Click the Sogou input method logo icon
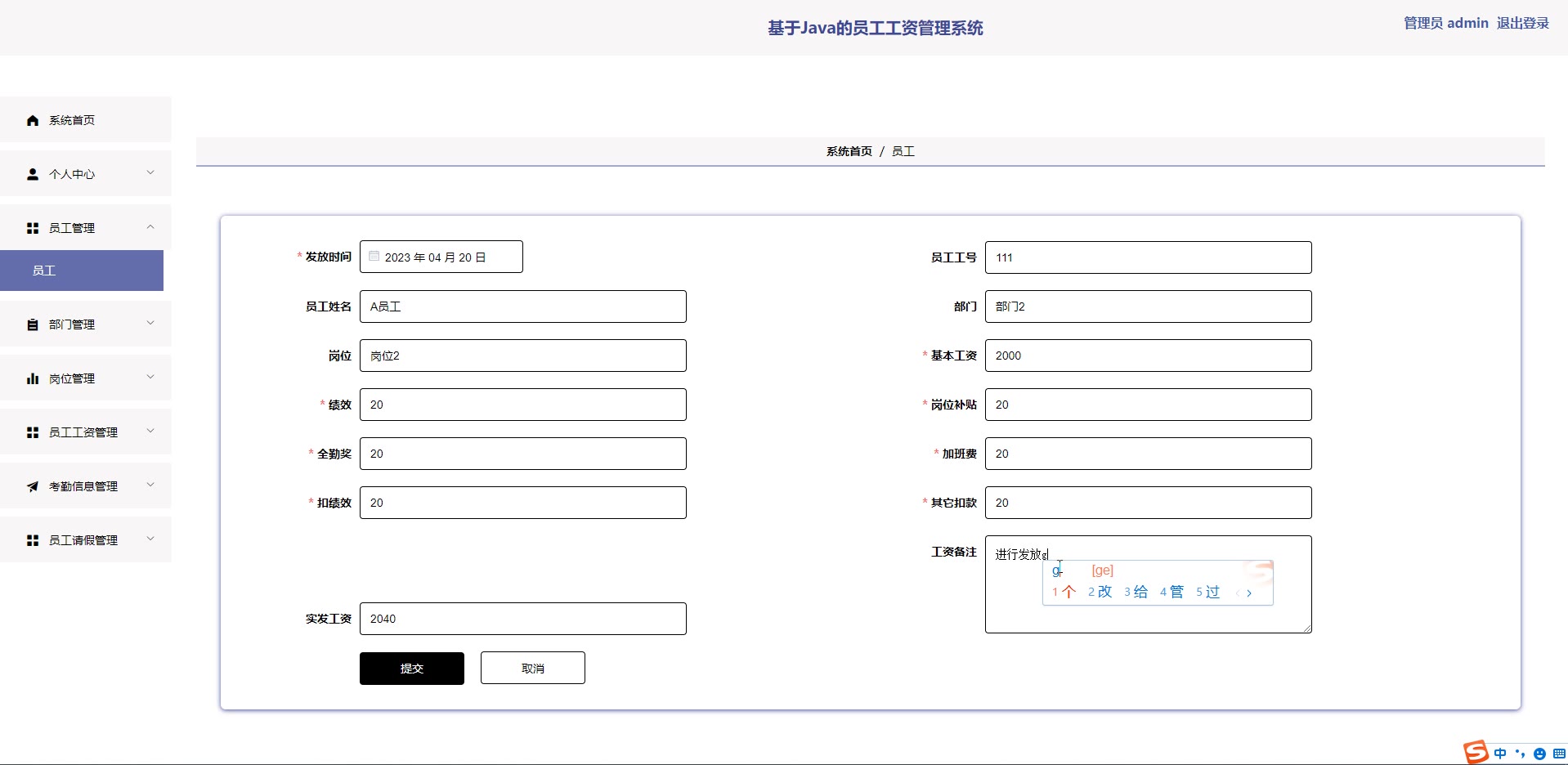Image resolution: width=1568 pixels, height=765 pixels. click(1476, 752)
